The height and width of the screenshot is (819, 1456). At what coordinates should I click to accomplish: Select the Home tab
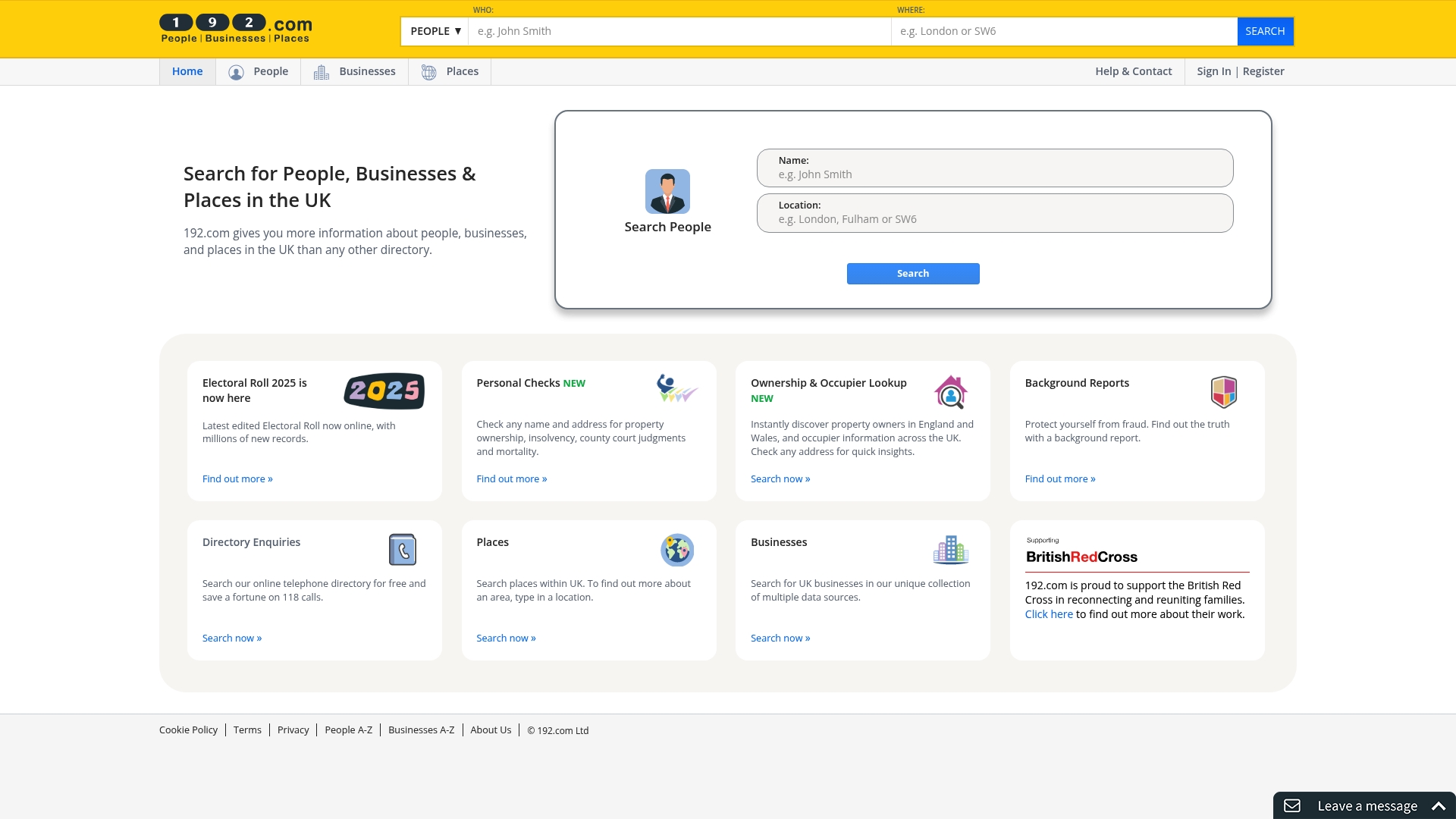click(187, 71)
